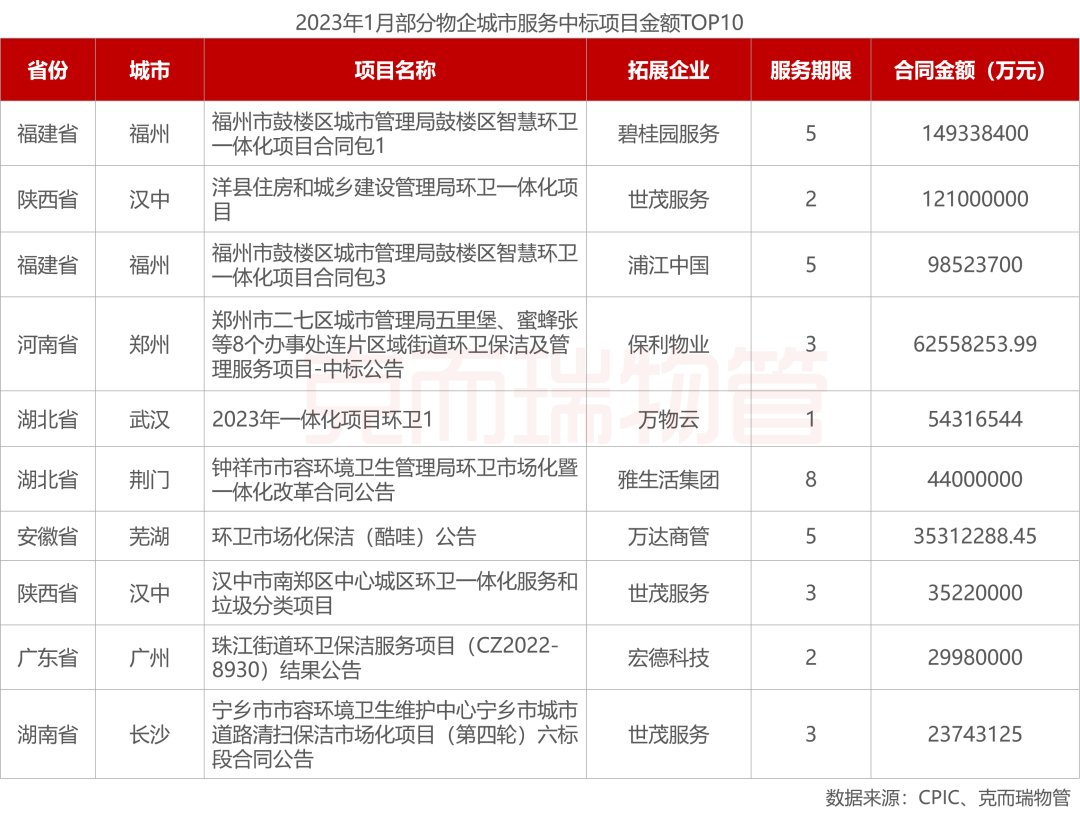Viewport: 1080px width, 816px height.
Task: Select the company cell 碧桂园服务
Action: point(668,134)
